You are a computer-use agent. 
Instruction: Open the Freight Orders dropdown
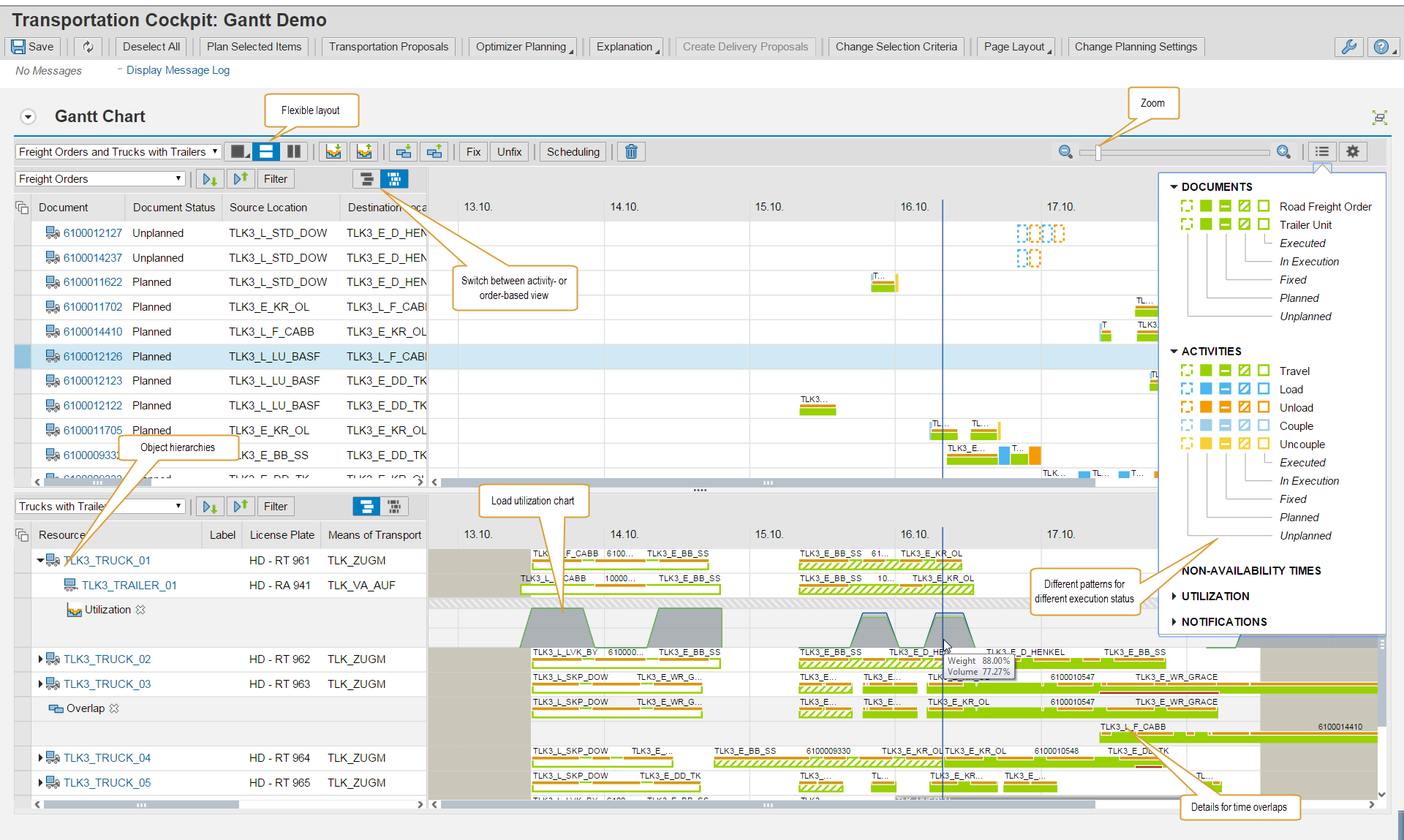[x=178, y=178]
